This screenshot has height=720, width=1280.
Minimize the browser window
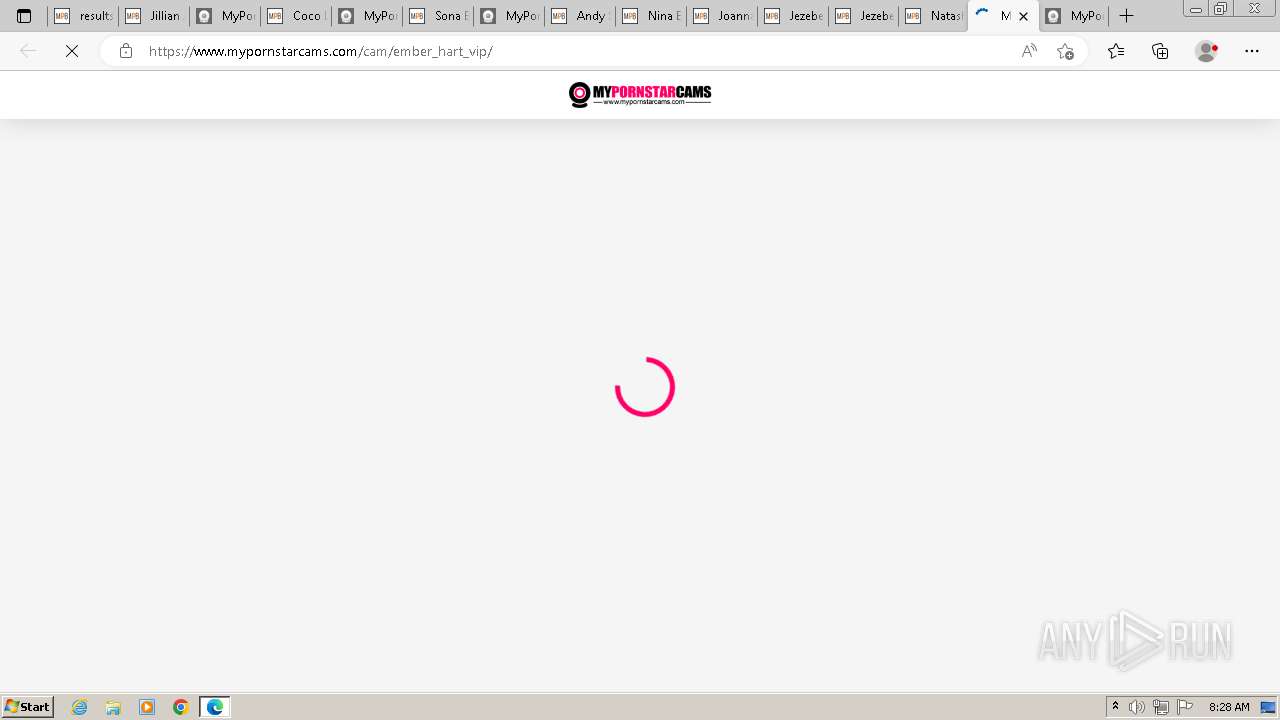1195,9
